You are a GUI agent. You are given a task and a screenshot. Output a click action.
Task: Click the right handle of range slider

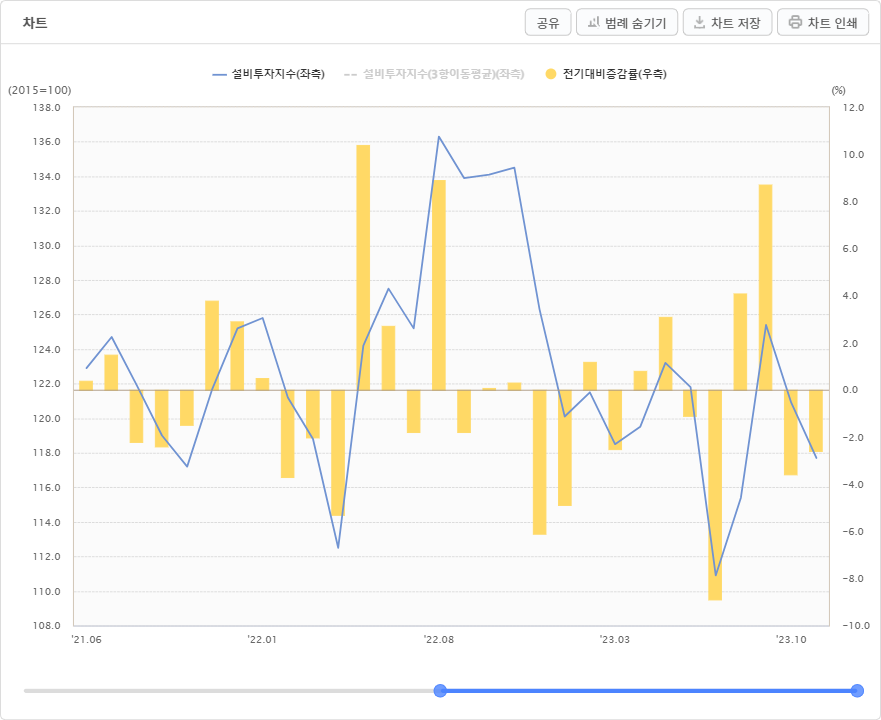pyautogui.click(x=857, y=691)
